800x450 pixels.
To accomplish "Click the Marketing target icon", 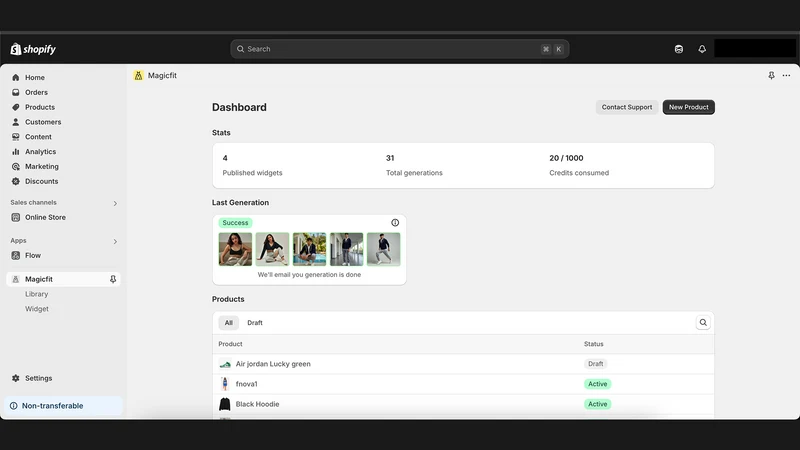I will point(16,166).
